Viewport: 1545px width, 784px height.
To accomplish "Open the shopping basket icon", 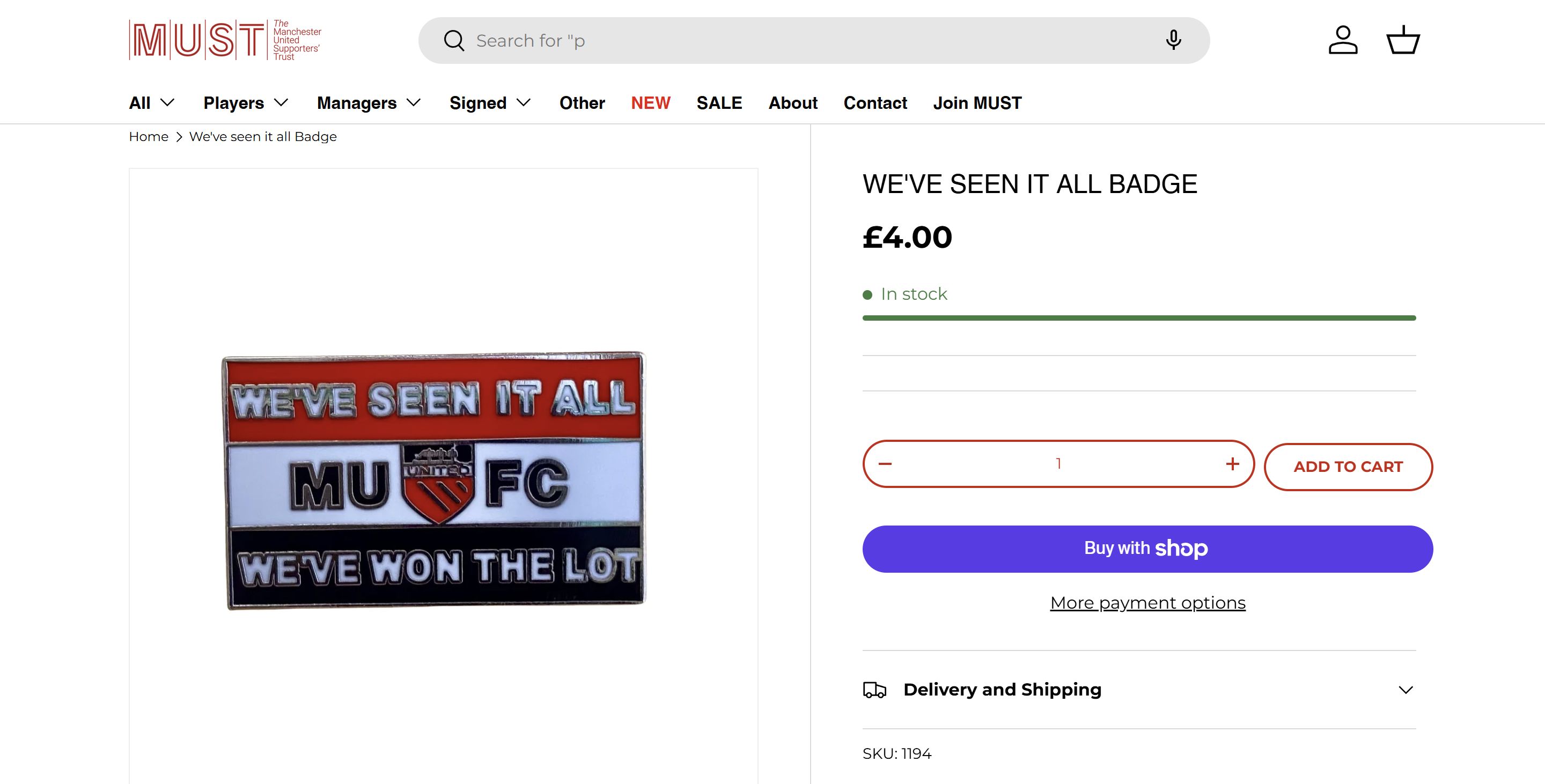I will point(1403,40).
